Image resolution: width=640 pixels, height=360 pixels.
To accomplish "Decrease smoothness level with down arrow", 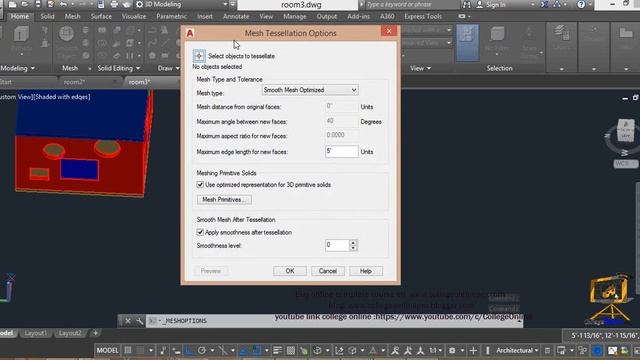I will (x=353, y=248).
